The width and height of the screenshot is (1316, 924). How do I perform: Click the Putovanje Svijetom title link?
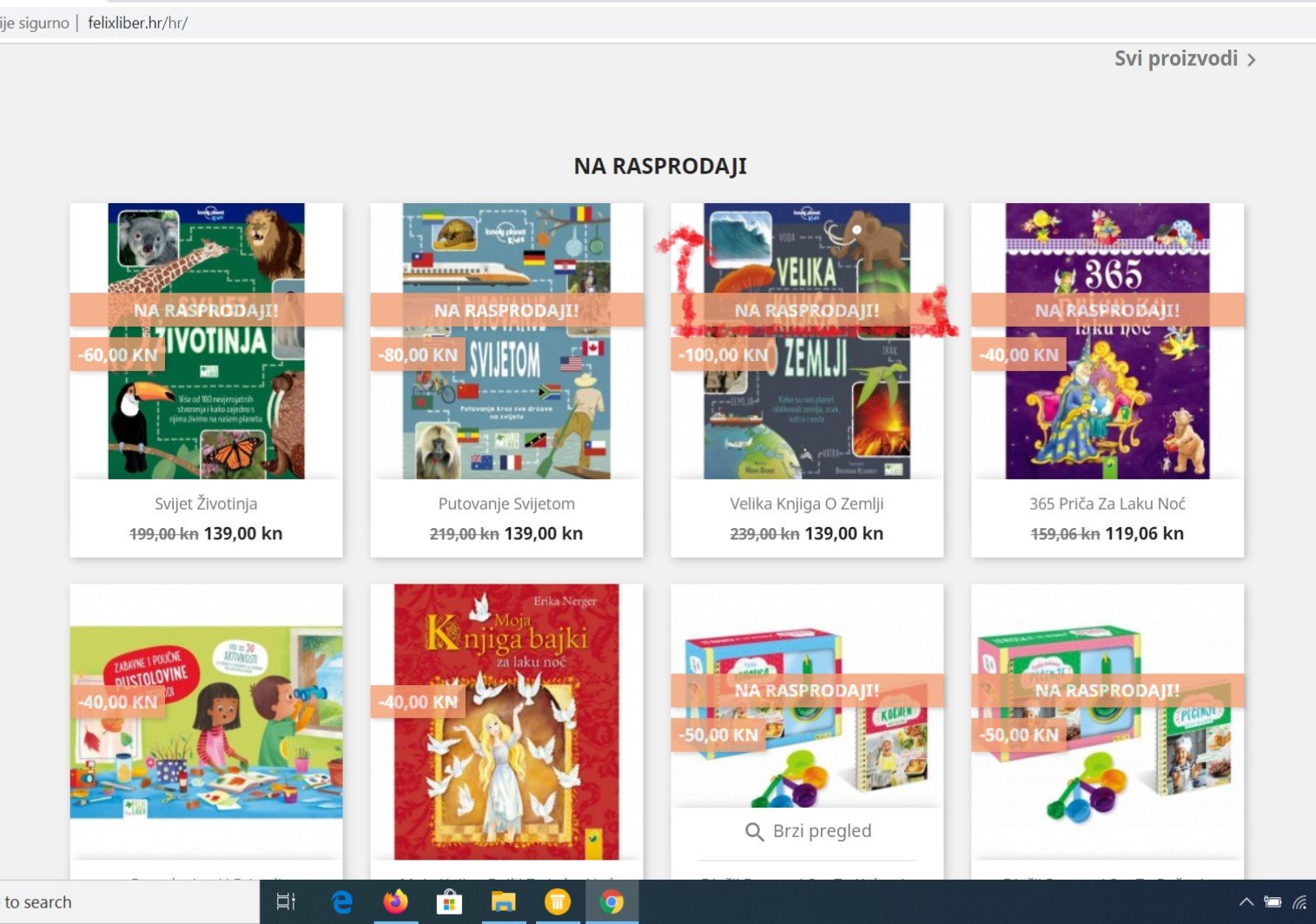[x=506, y=504]
